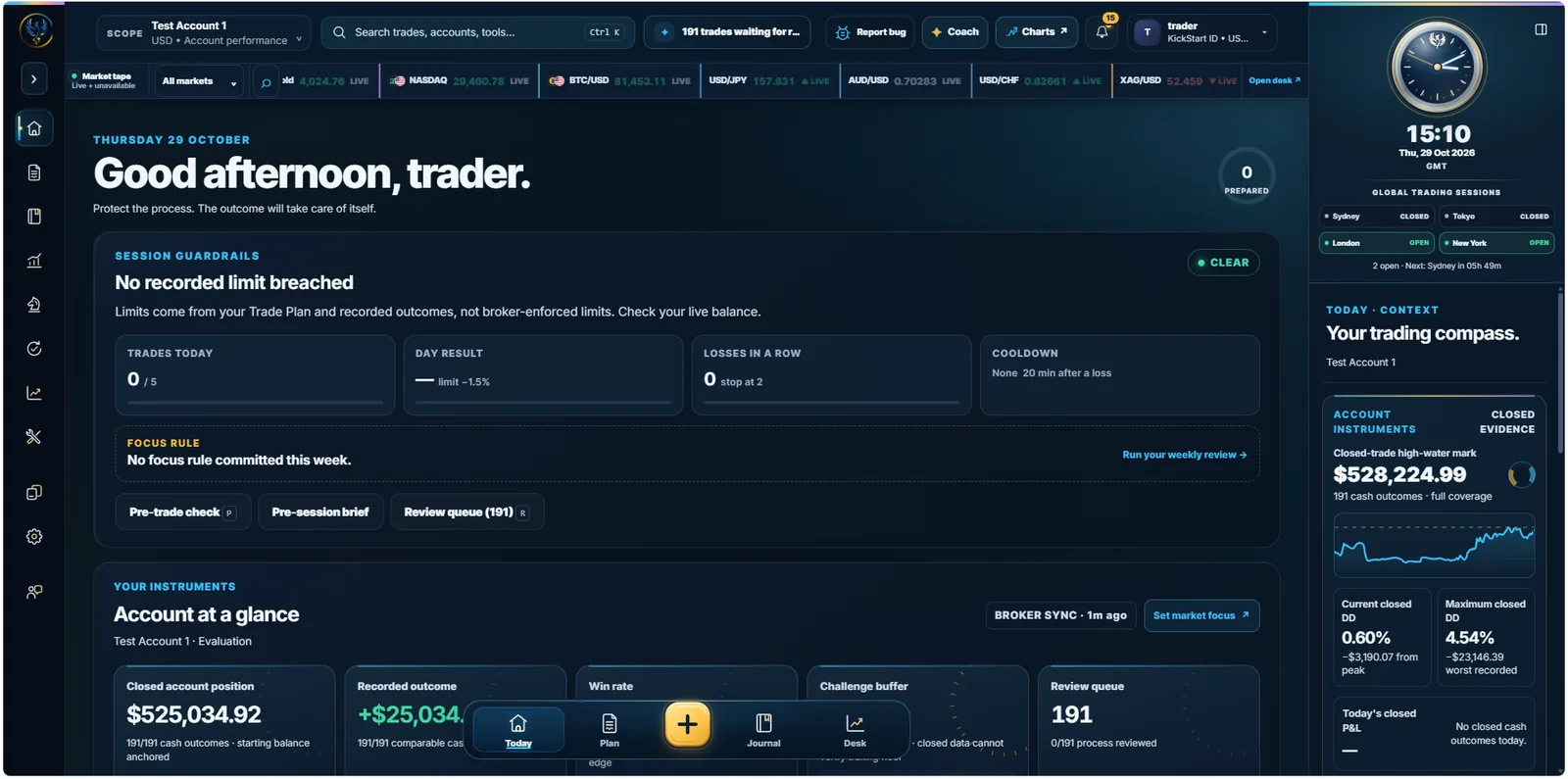1568x779 pixels.
Task: Click the BTC/USD ticker item
Action: 619,81
